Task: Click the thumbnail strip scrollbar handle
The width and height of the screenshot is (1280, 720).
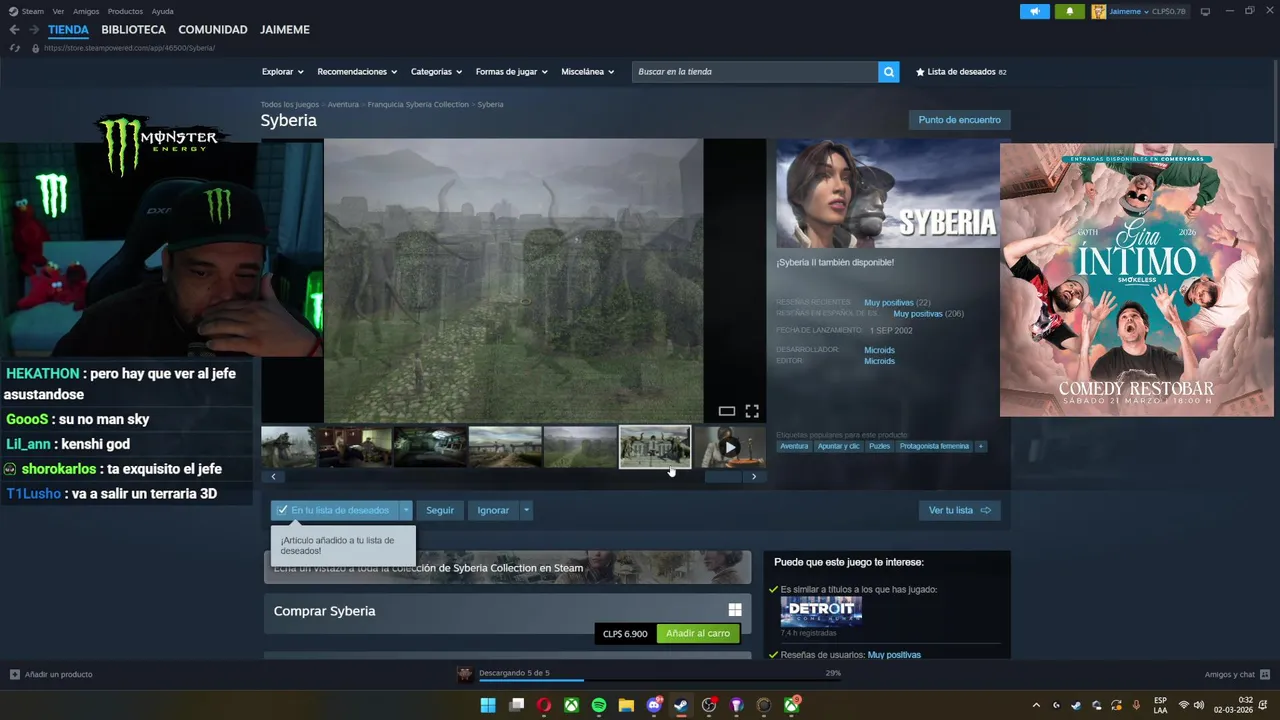Action: pos(725,477)
